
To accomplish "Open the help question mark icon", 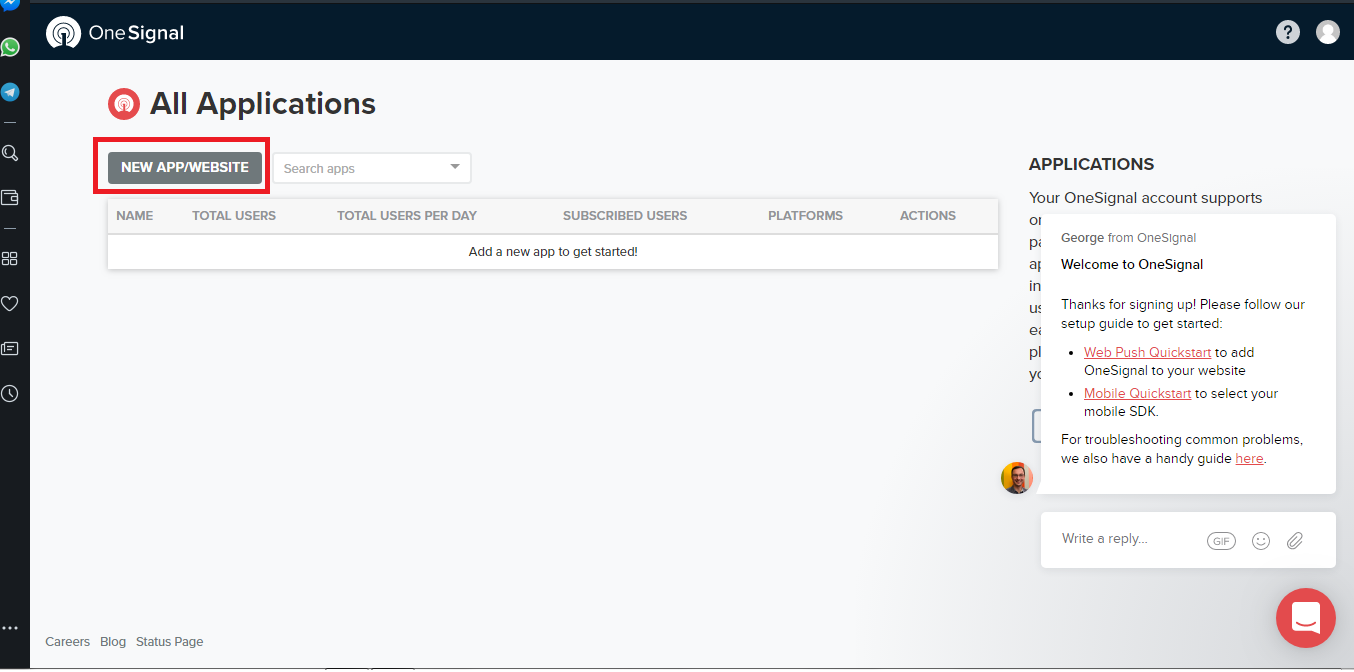I will (x=1288, y=32).
